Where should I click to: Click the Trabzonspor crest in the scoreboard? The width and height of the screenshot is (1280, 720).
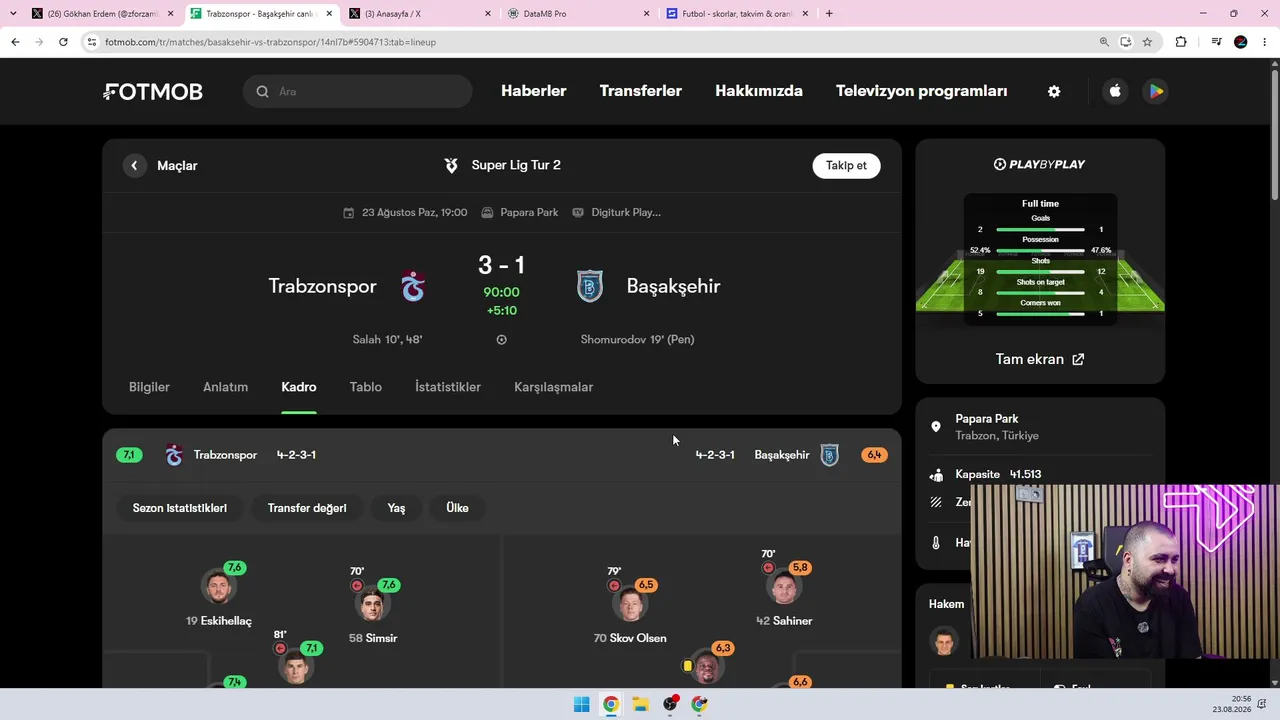[x=413, y=286]
